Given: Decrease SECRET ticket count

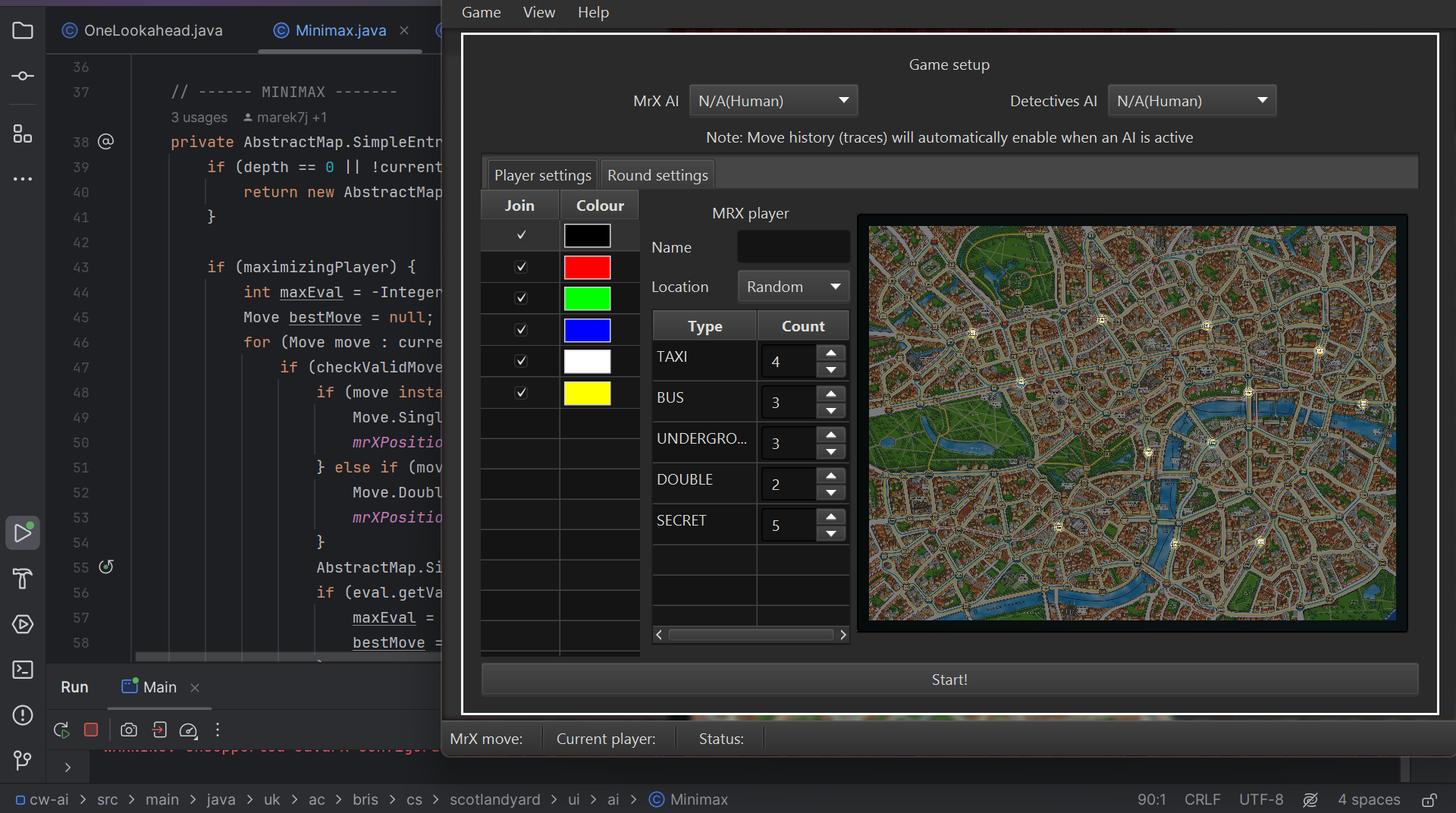Looking at the screenshot, I should coord(831,534).
